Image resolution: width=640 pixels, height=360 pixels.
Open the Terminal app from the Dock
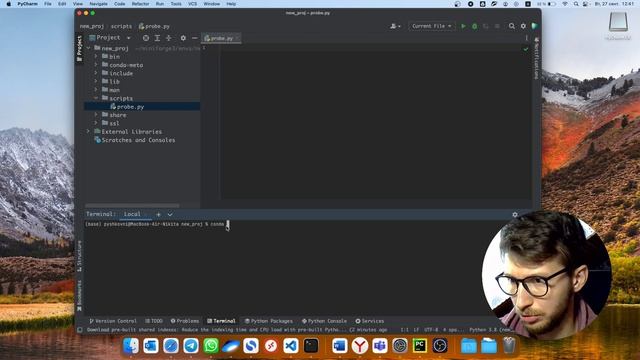coord(311,346)
